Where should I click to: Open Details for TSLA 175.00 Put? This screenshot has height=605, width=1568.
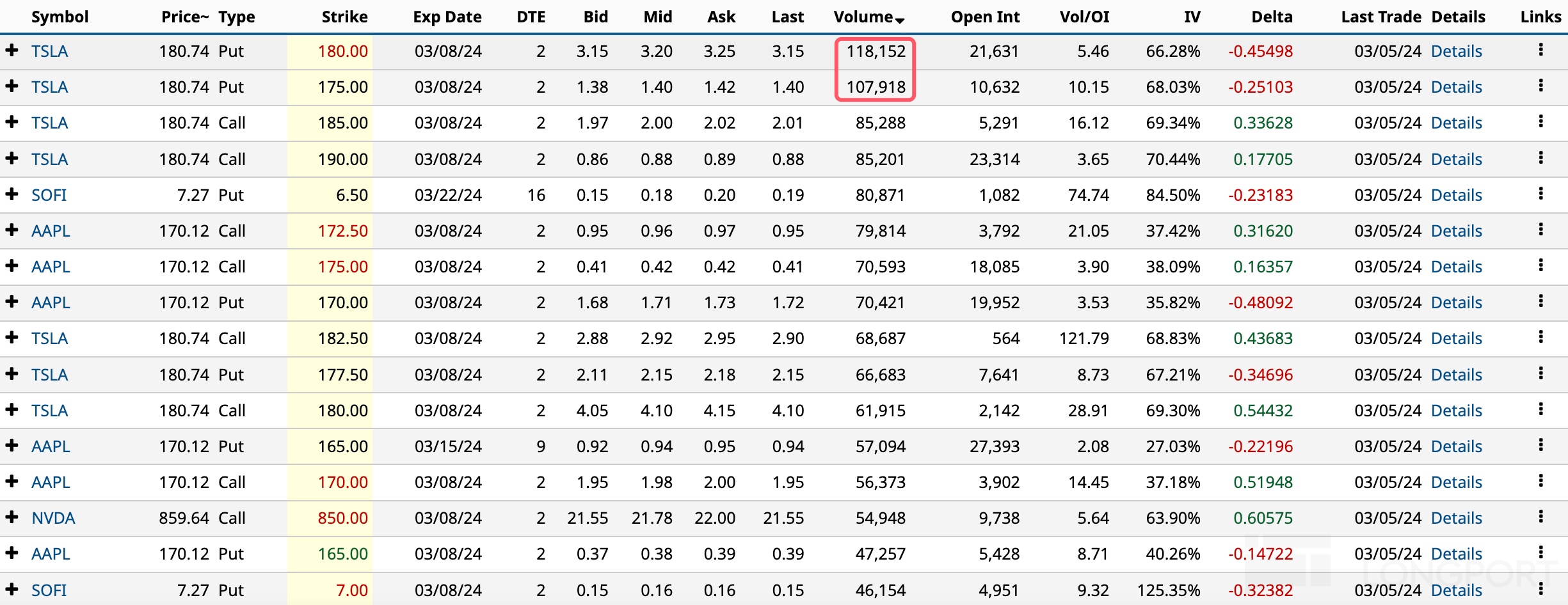(1456, 87)
